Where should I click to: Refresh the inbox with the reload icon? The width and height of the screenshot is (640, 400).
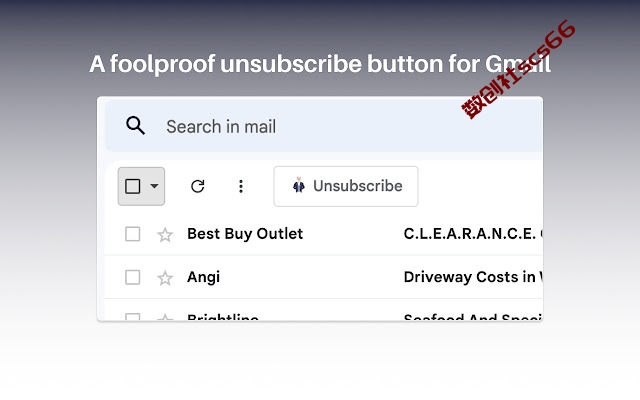pyautogui.click(x=198, y=186)
